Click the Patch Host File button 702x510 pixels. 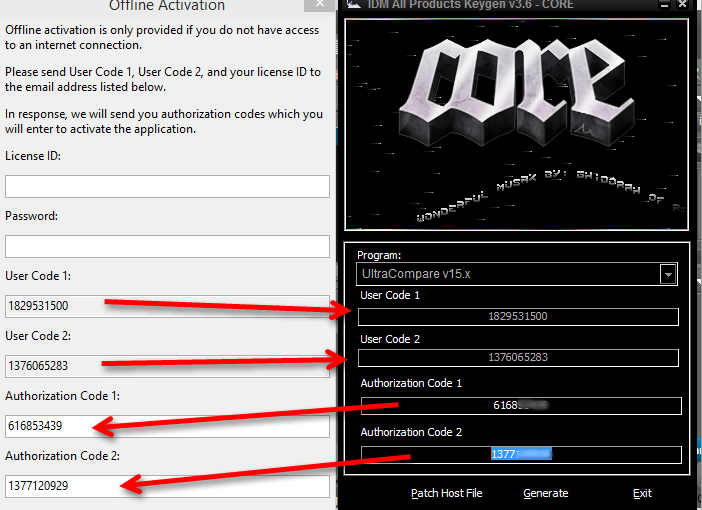pos(446,493)
